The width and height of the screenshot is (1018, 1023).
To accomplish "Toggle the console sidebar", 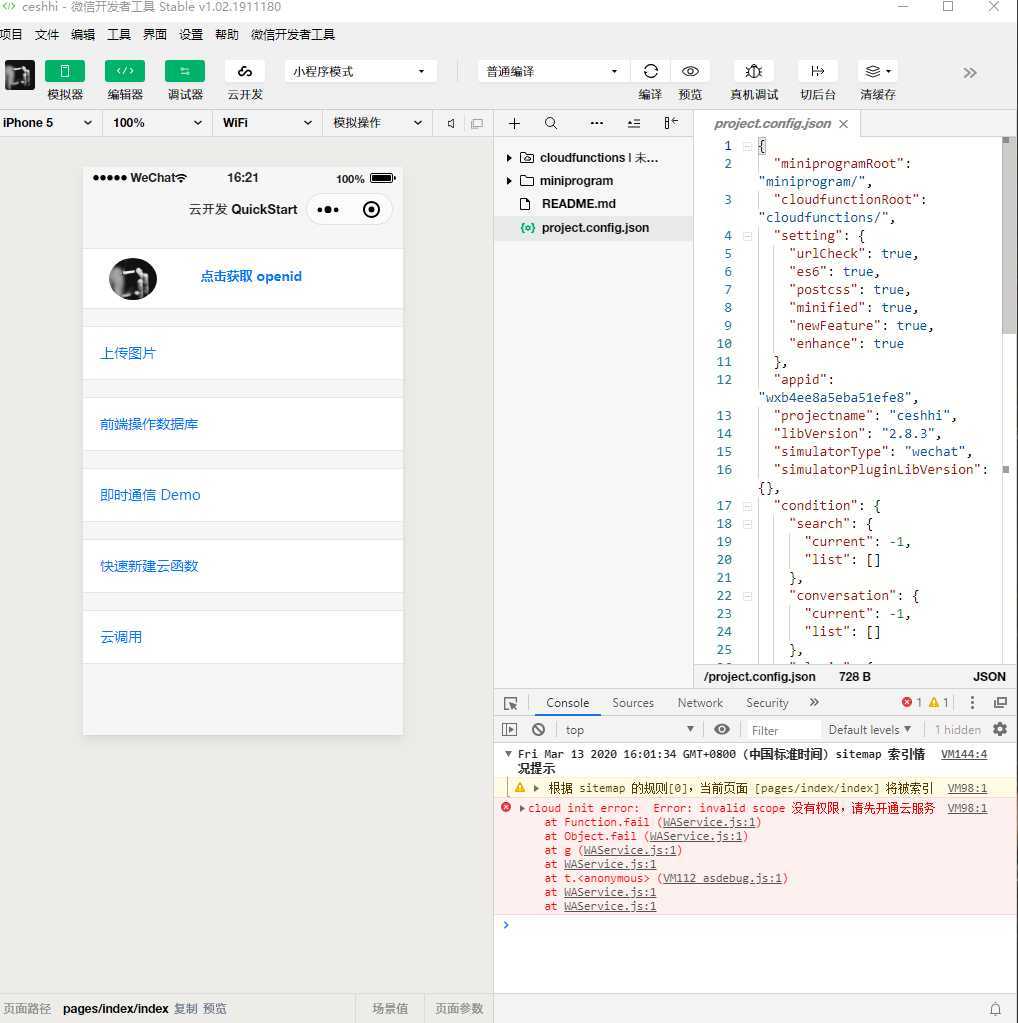I will click(x=510, y=729).
